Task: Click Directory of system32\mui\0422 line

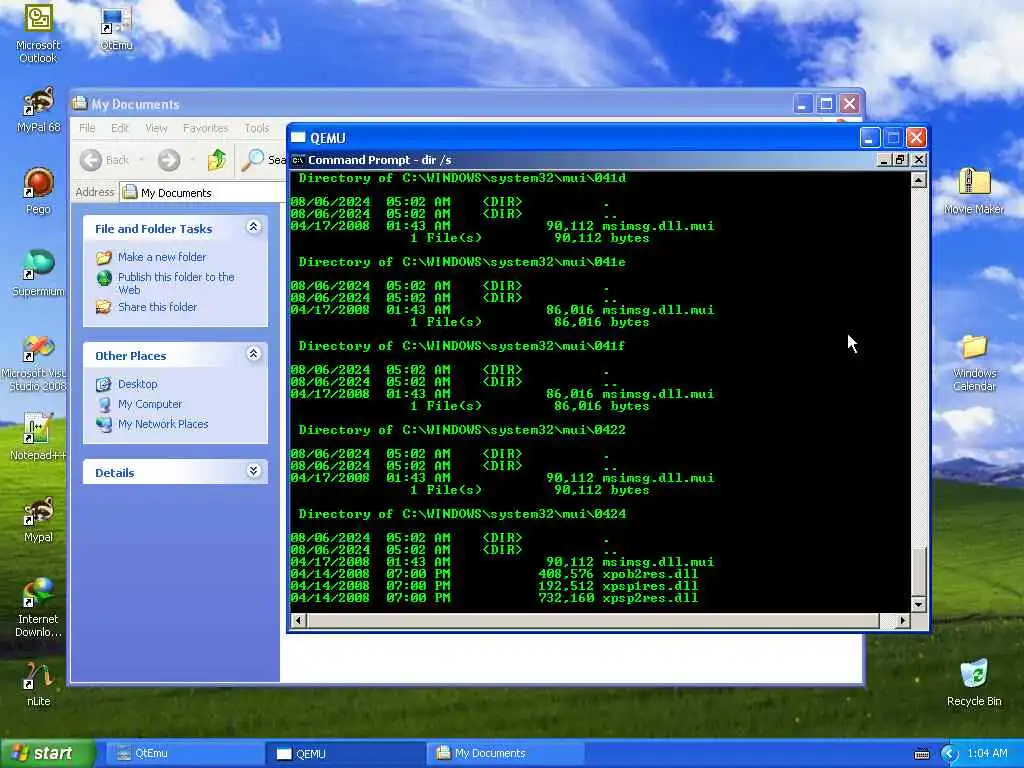Action: [462, 430]
